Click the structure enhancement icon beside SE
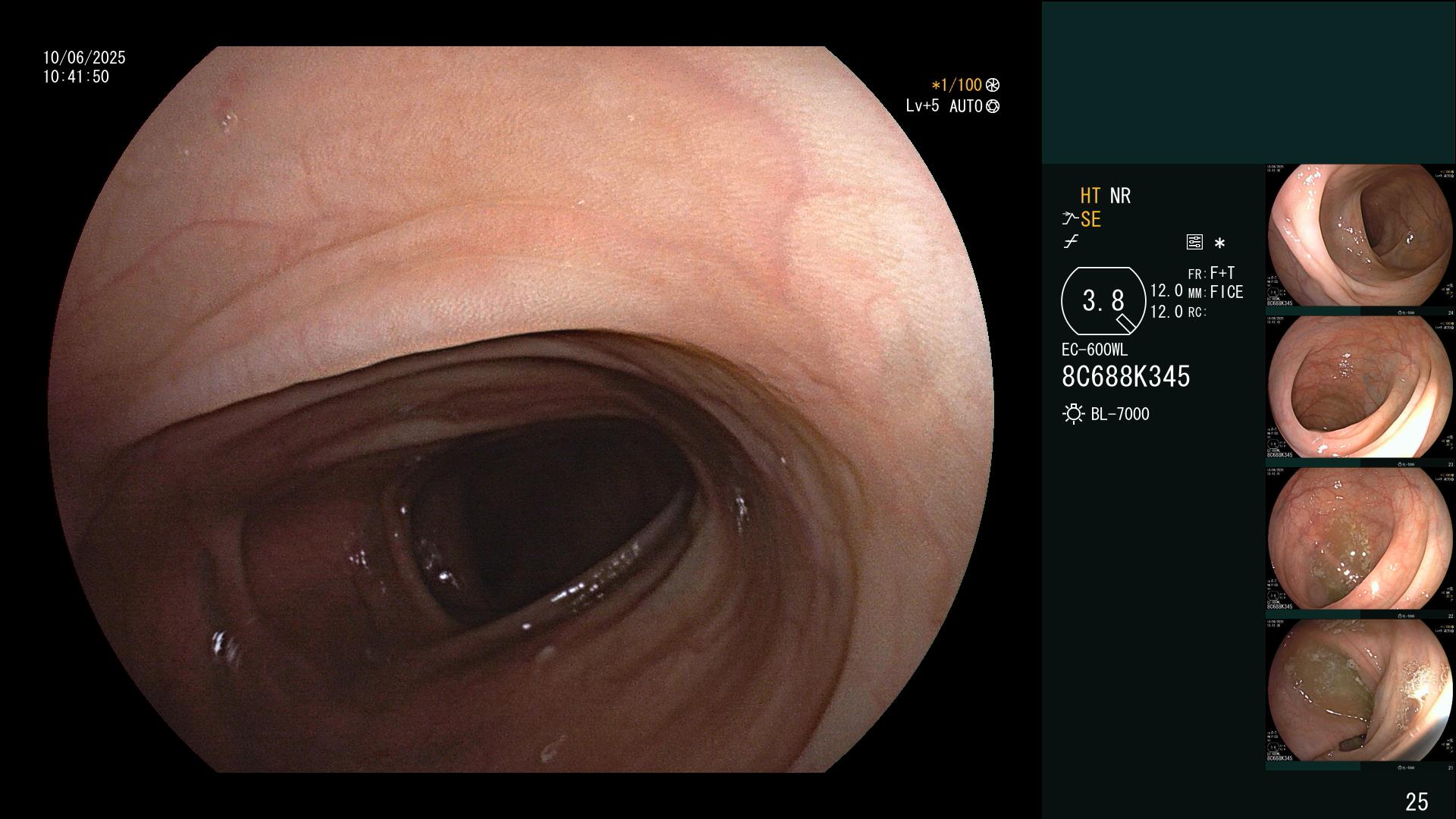The image size is (1456, 819). [x=1070, y=219]
